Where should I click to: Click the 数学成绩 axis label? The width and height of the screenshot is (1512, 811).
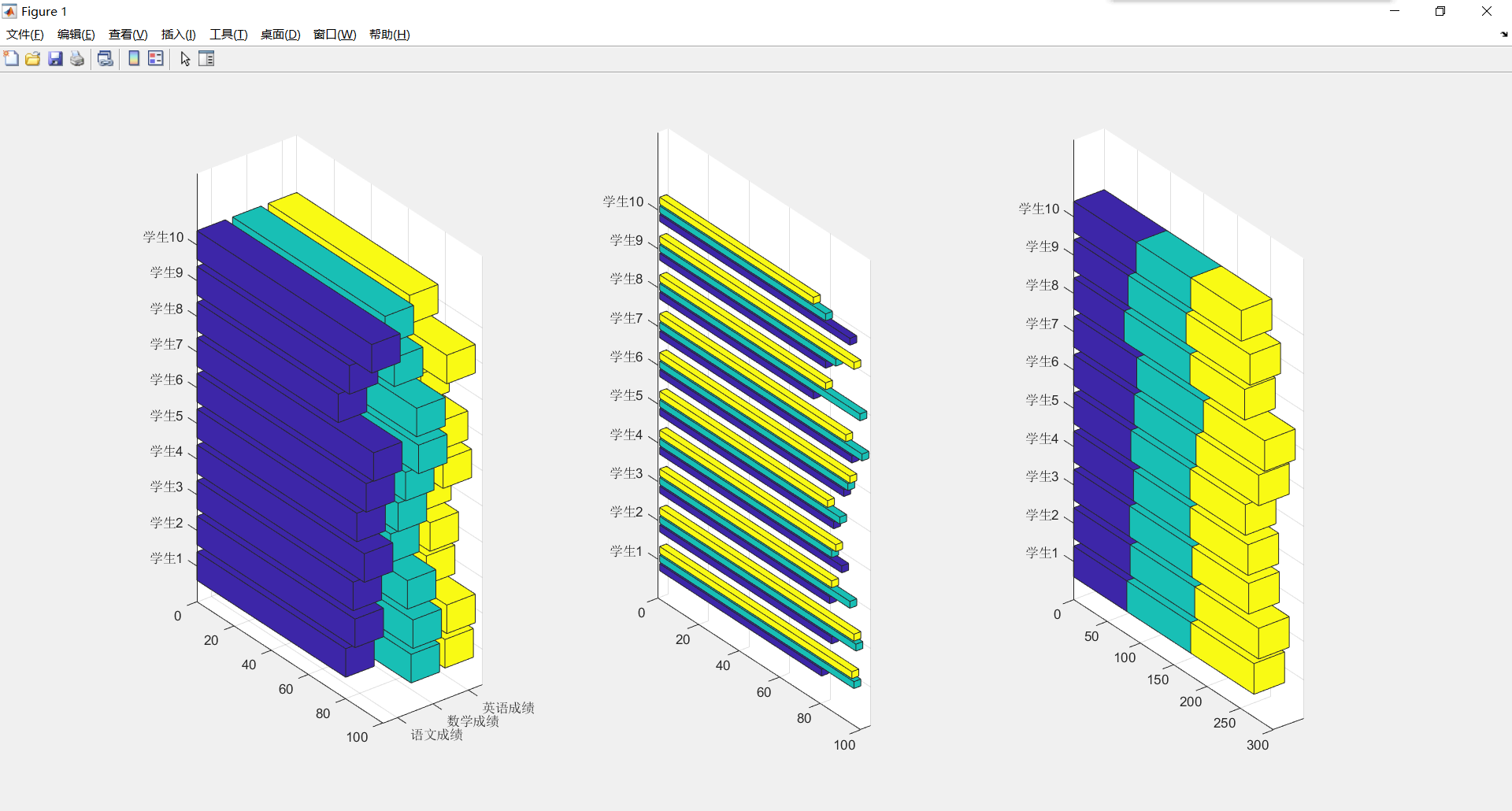pyautogui.click(x=473, y=721)
